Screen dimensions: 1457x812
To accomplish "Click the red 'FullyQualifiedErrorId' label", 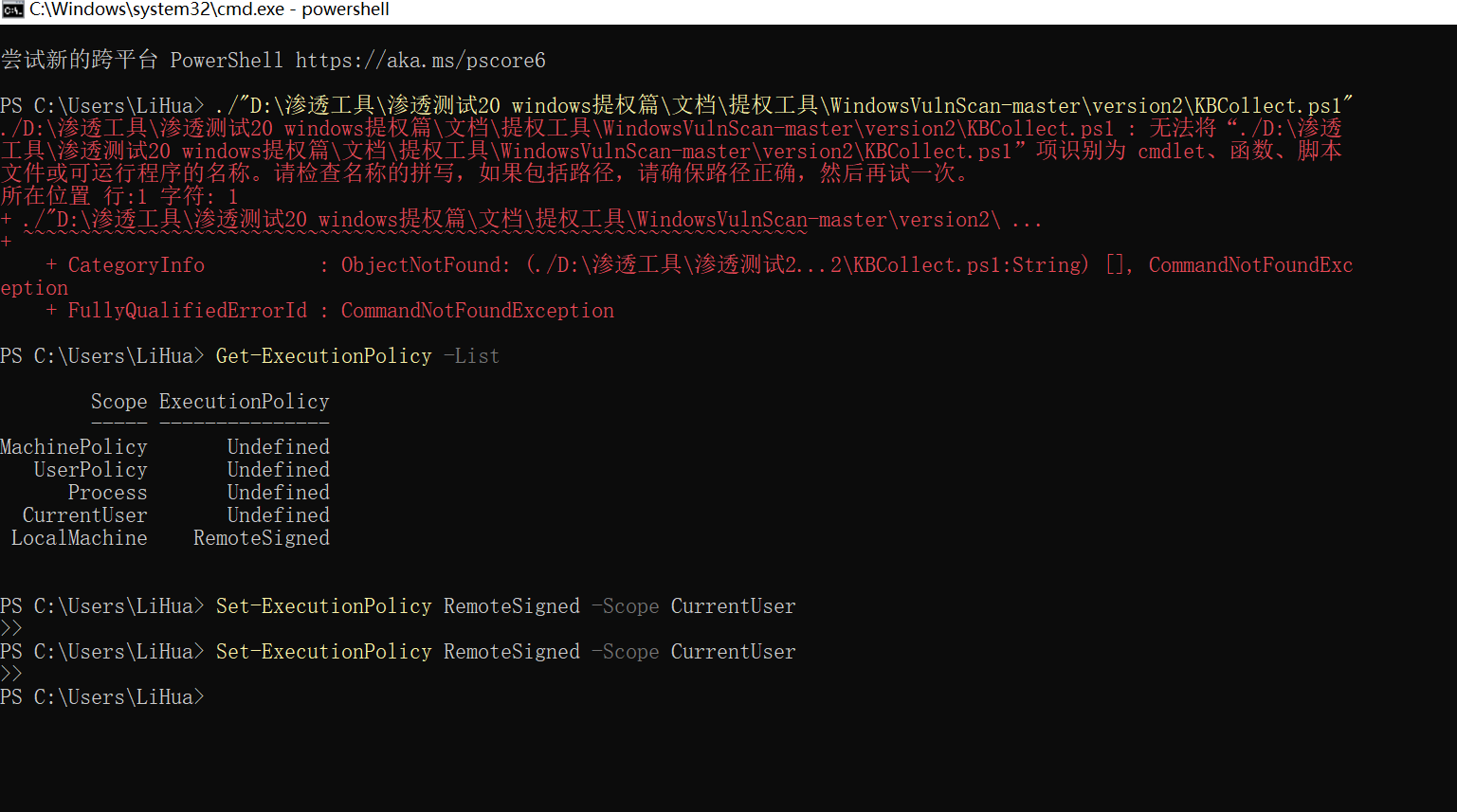I will 188,311.
